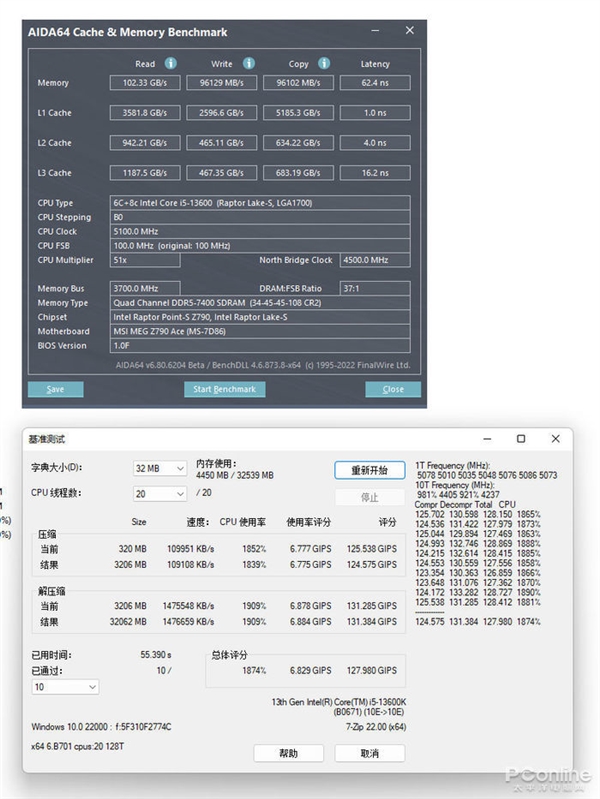Click Motherboard field MSI MEG Z790 Ace
The height and width of the screenshot is (799, 600).
coord(260,331)
